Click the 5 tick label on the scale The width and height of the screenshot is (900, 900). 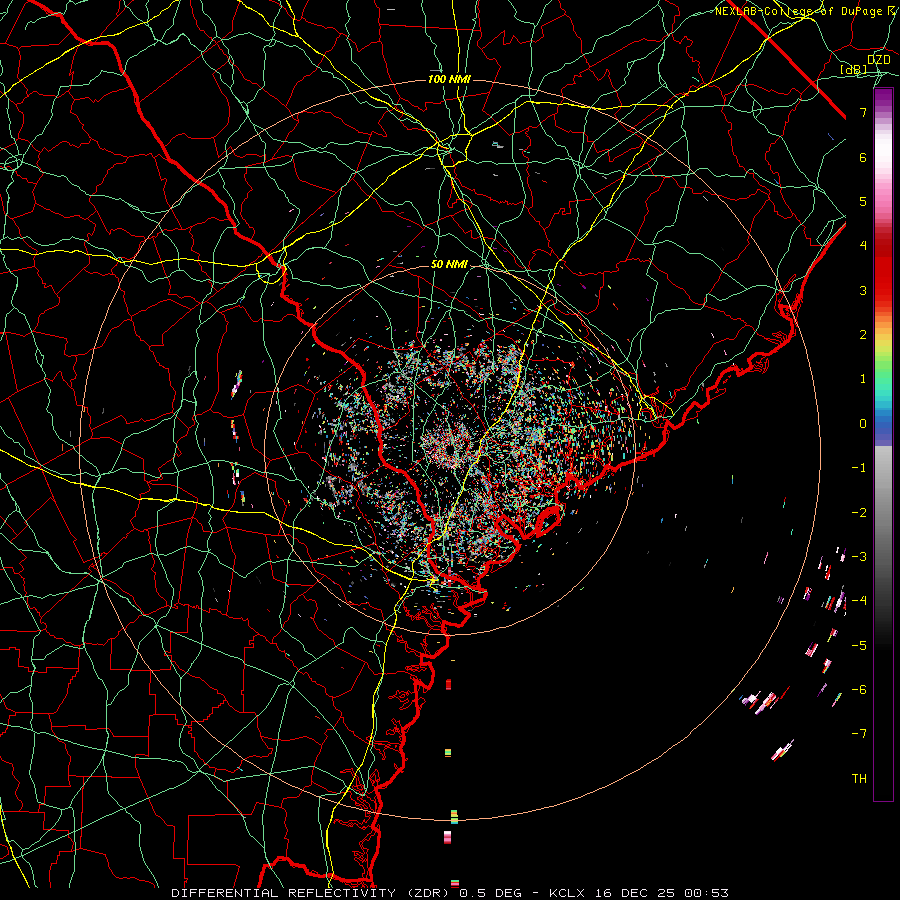[863, 201]
